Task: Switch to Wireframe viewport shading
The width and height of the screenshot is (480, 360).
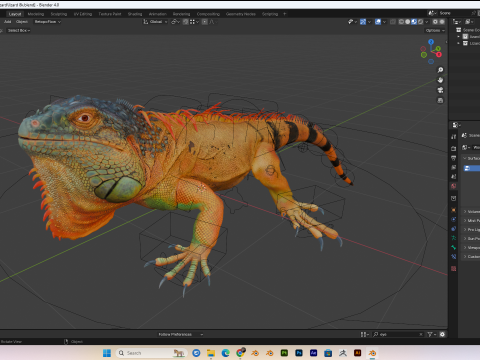Action: pyautogui.click(x=401, y=22)
